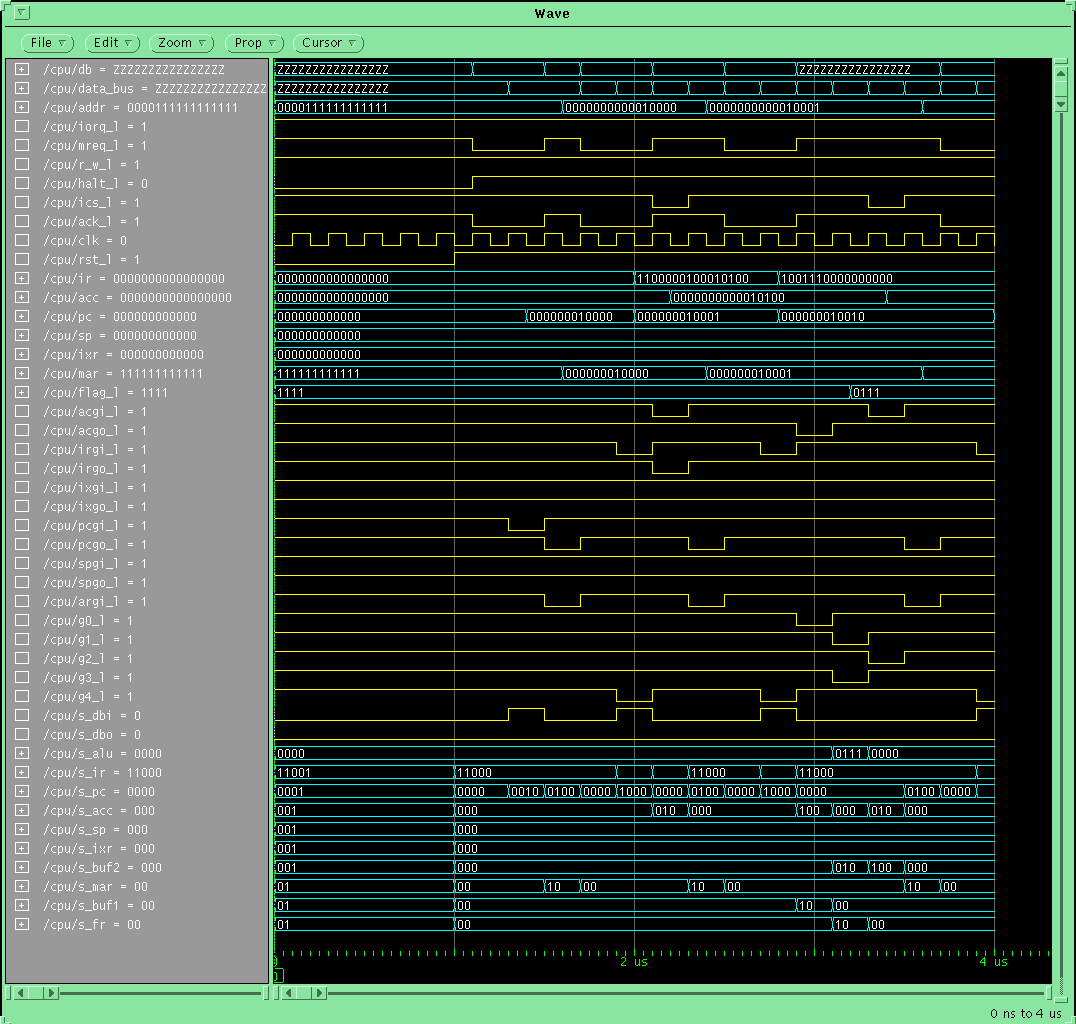The width and height of the screenshot is (1076, 1024).
Task: Expand the /cpu/pc signal
Action: 22,316
